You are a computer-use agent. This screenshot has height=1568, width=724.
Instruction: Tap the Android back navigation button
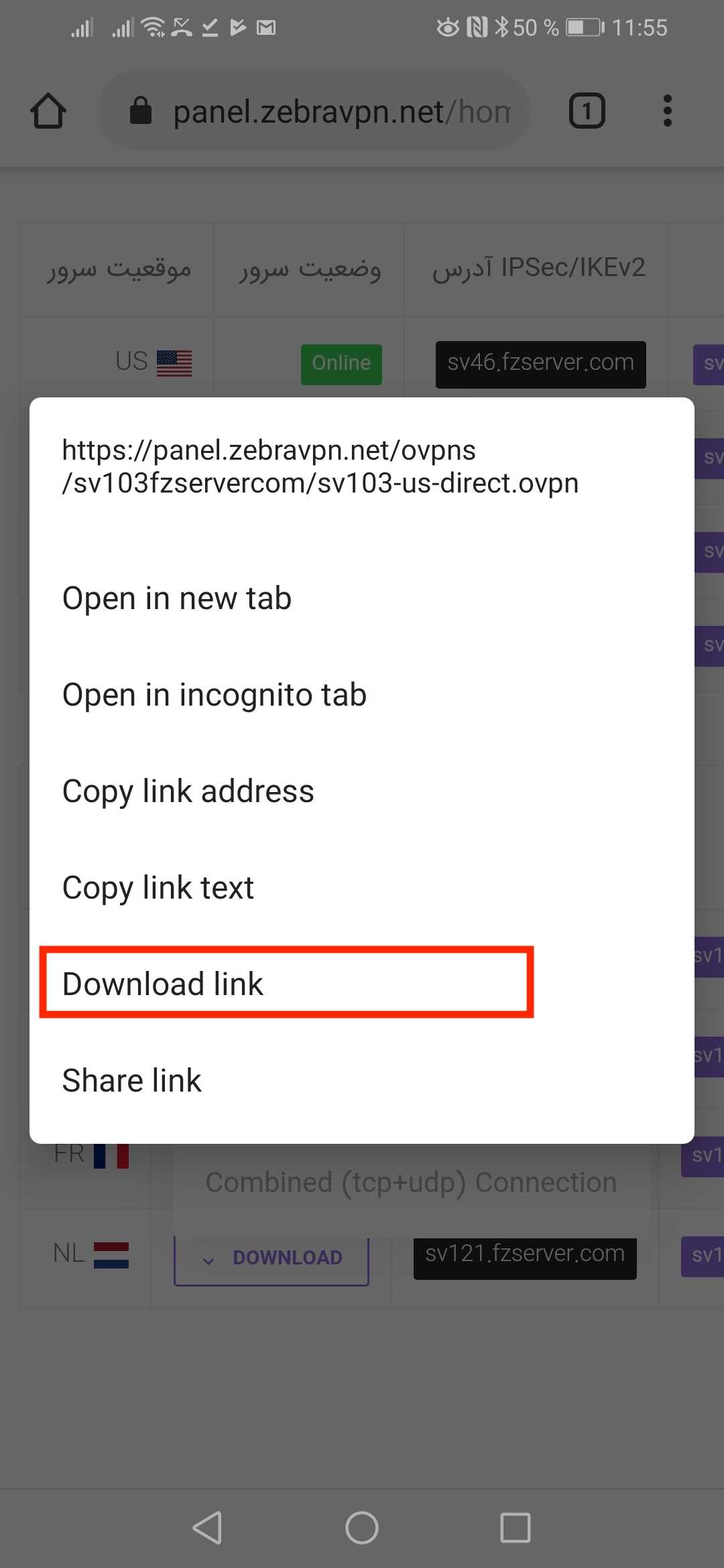pos(207,1528)
